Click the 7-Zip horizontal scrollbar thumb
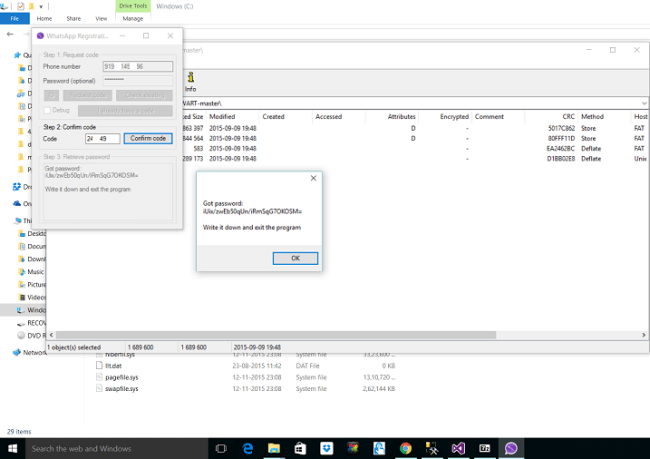Screen dimensions: 650x459 tap(276, 335)
